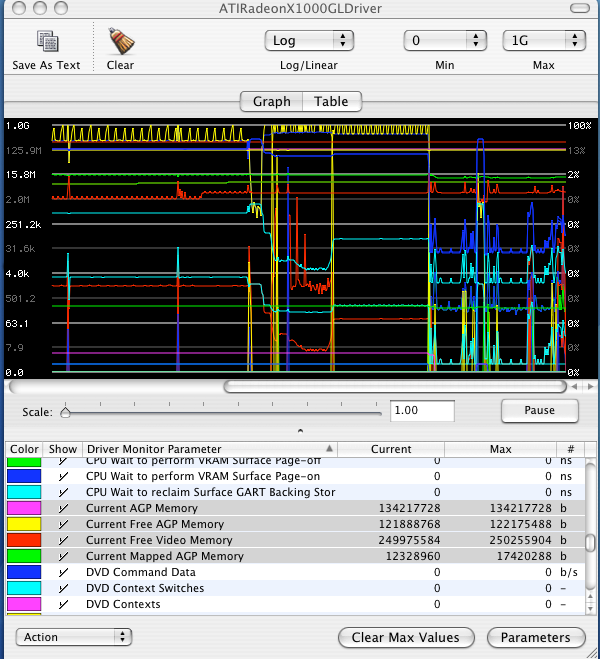Screen dimensions: 600x659
Task: Click the split-pane divider handle below Scale
Action: coord(300,431)
